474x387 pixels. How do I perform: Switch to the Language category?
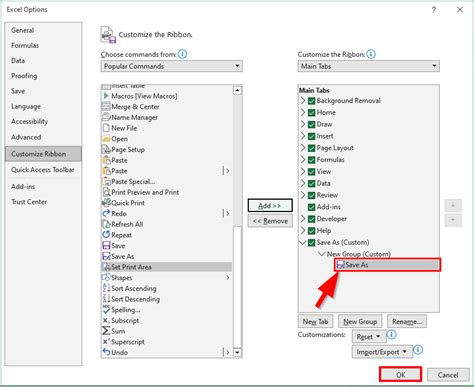[26, 106]
